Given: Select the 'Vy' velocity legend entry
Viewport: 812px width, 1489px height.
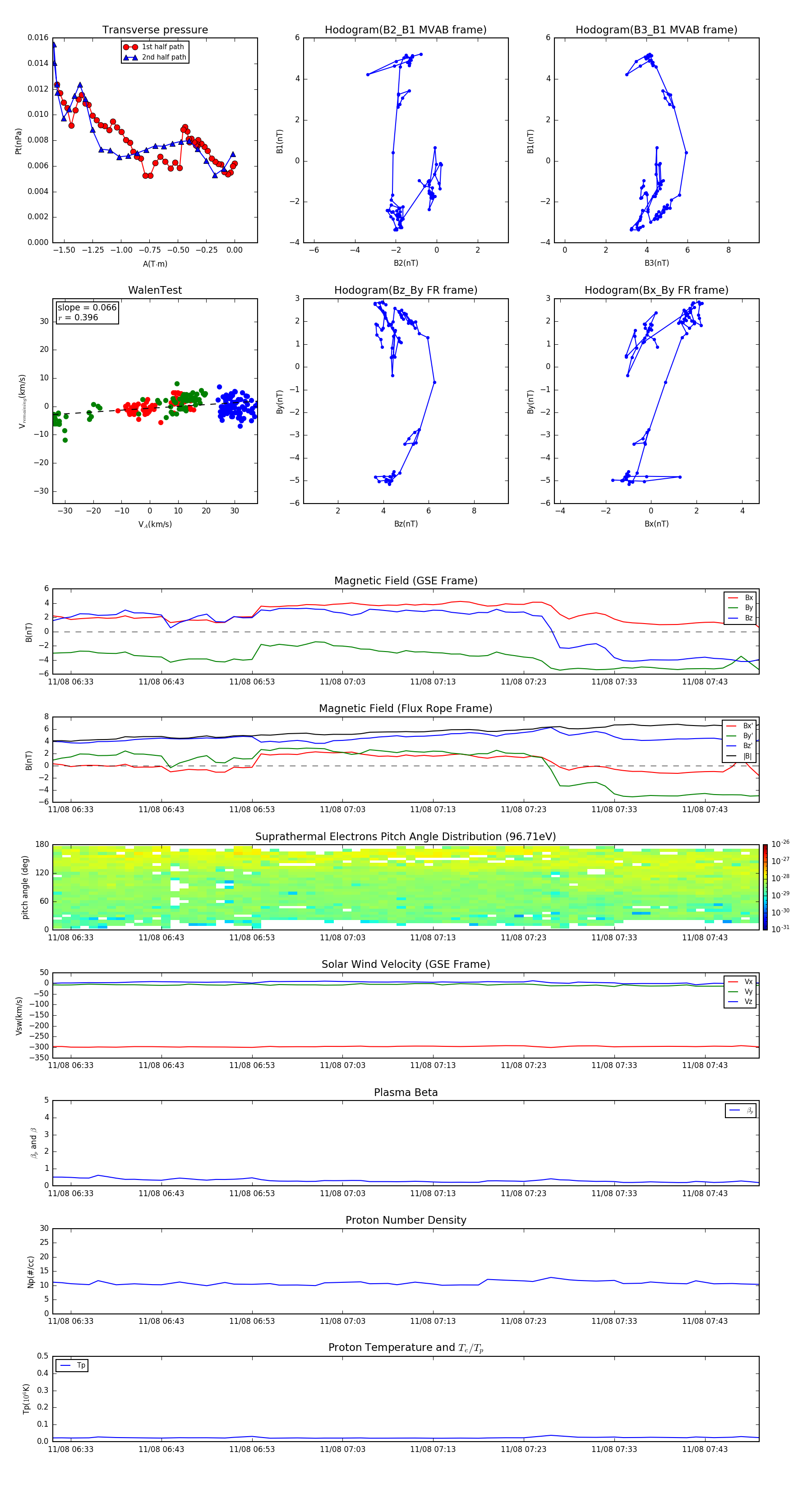Looking at the screenshot, I should (x=740, y=992).
